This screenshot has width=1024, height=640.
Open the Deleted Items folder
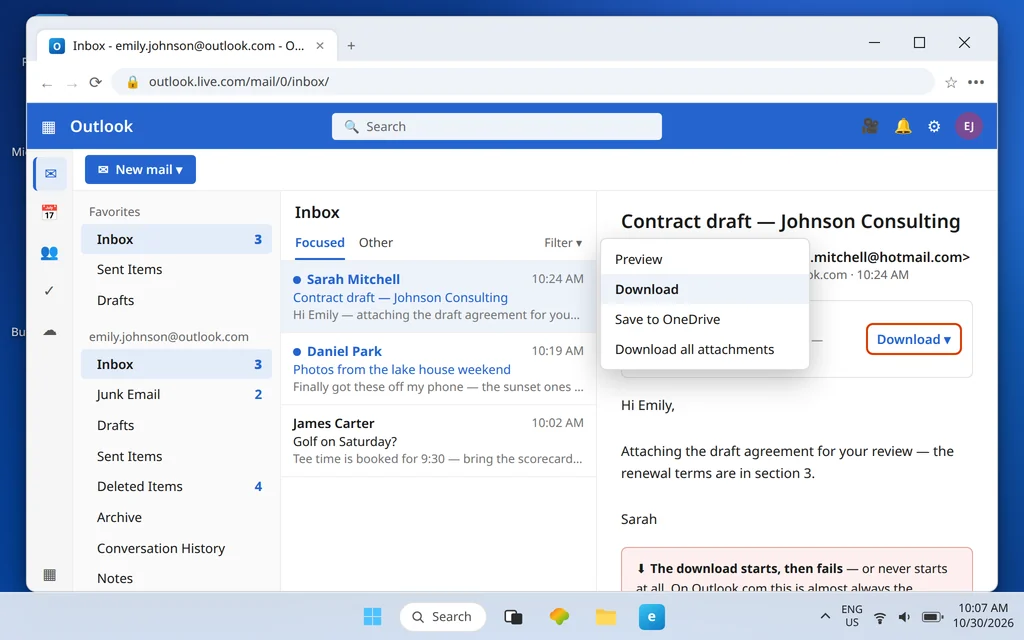coord(176,487)
